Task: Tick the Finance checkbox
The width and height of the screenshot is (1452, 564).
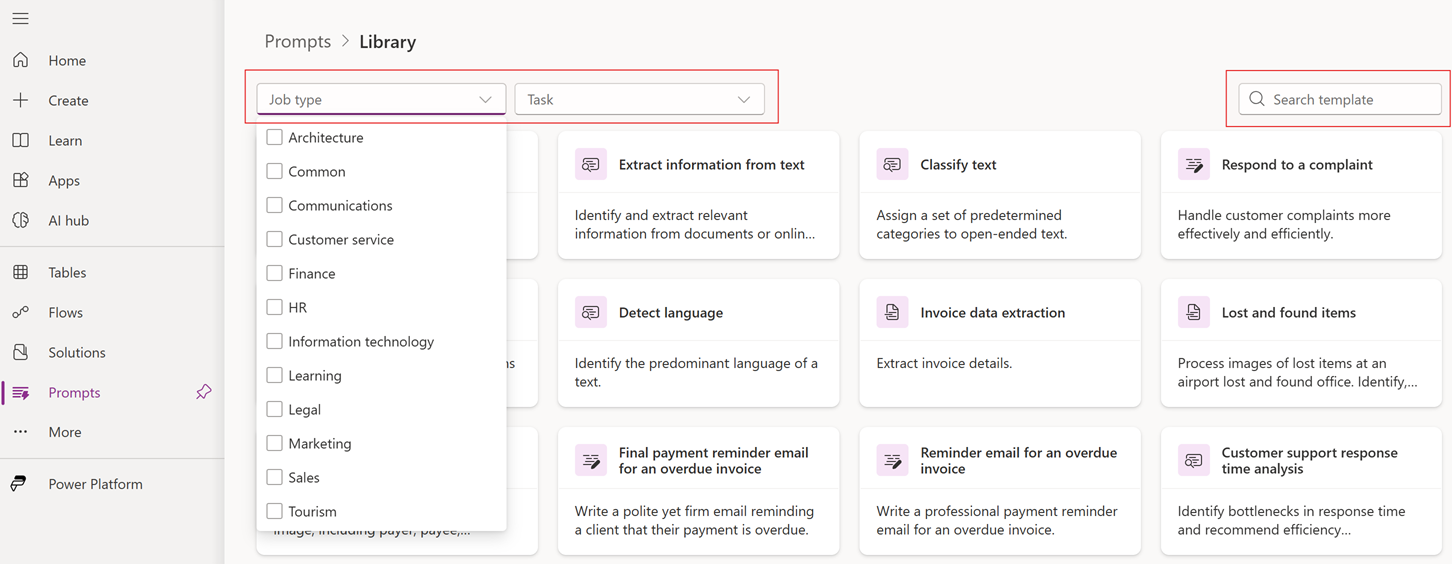Action: pos(274,273)
